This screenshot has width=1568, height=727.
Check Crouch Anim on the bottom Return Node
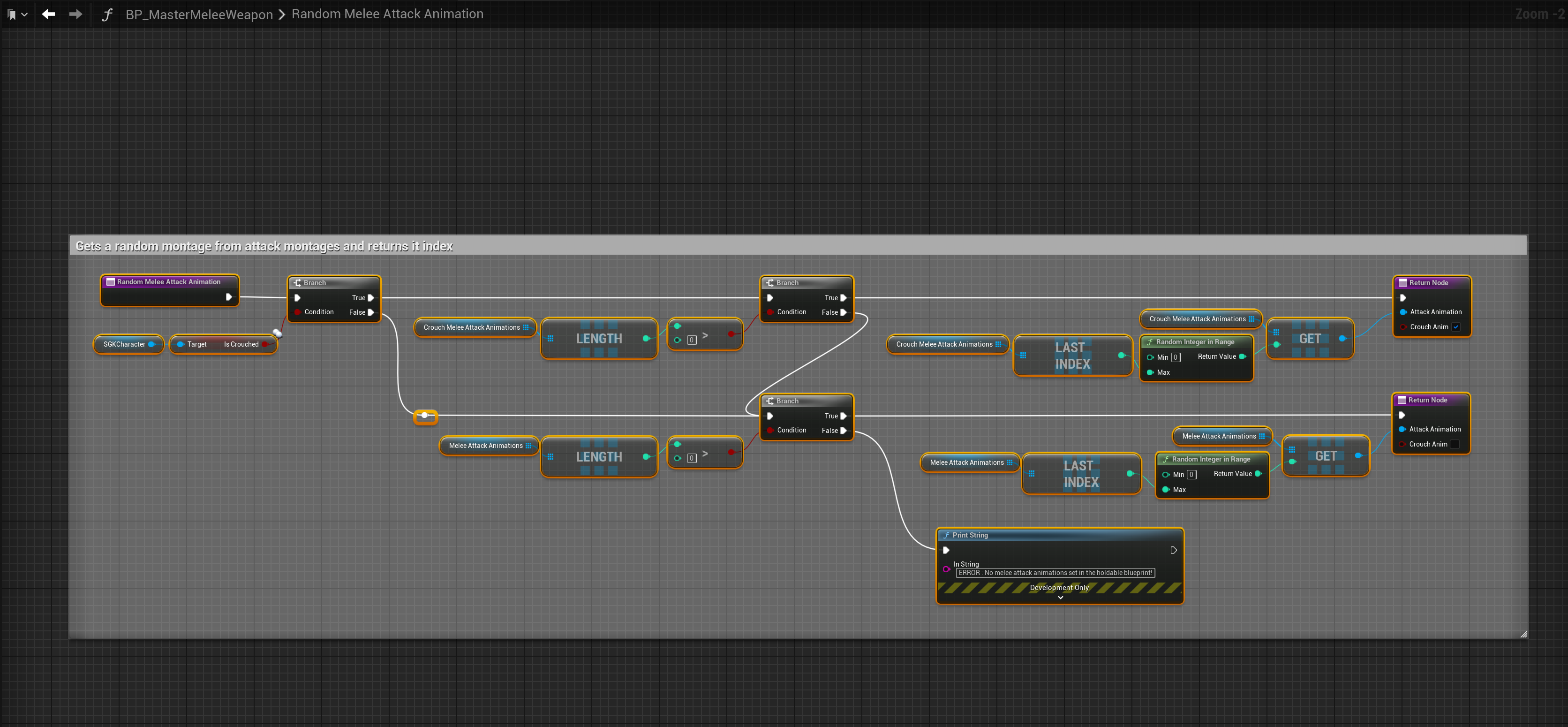coord(1454,445)
